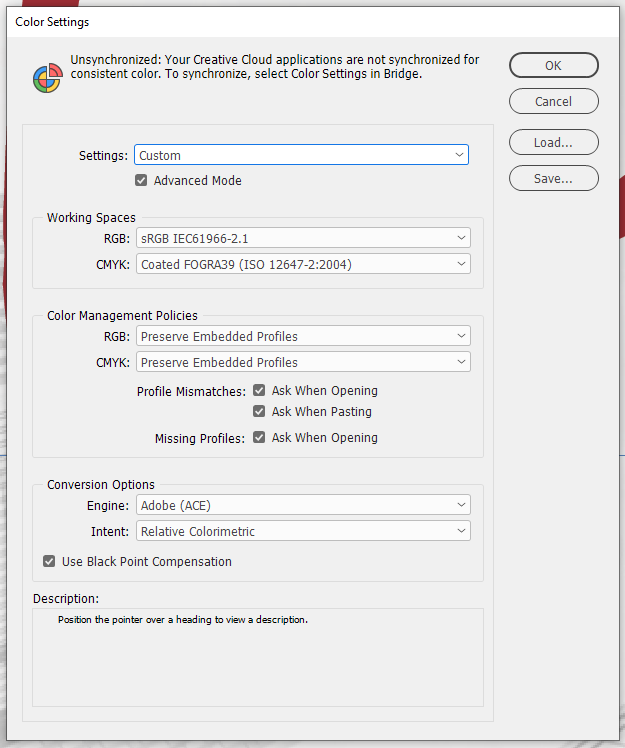Click the Description text area

coord(258,657)
